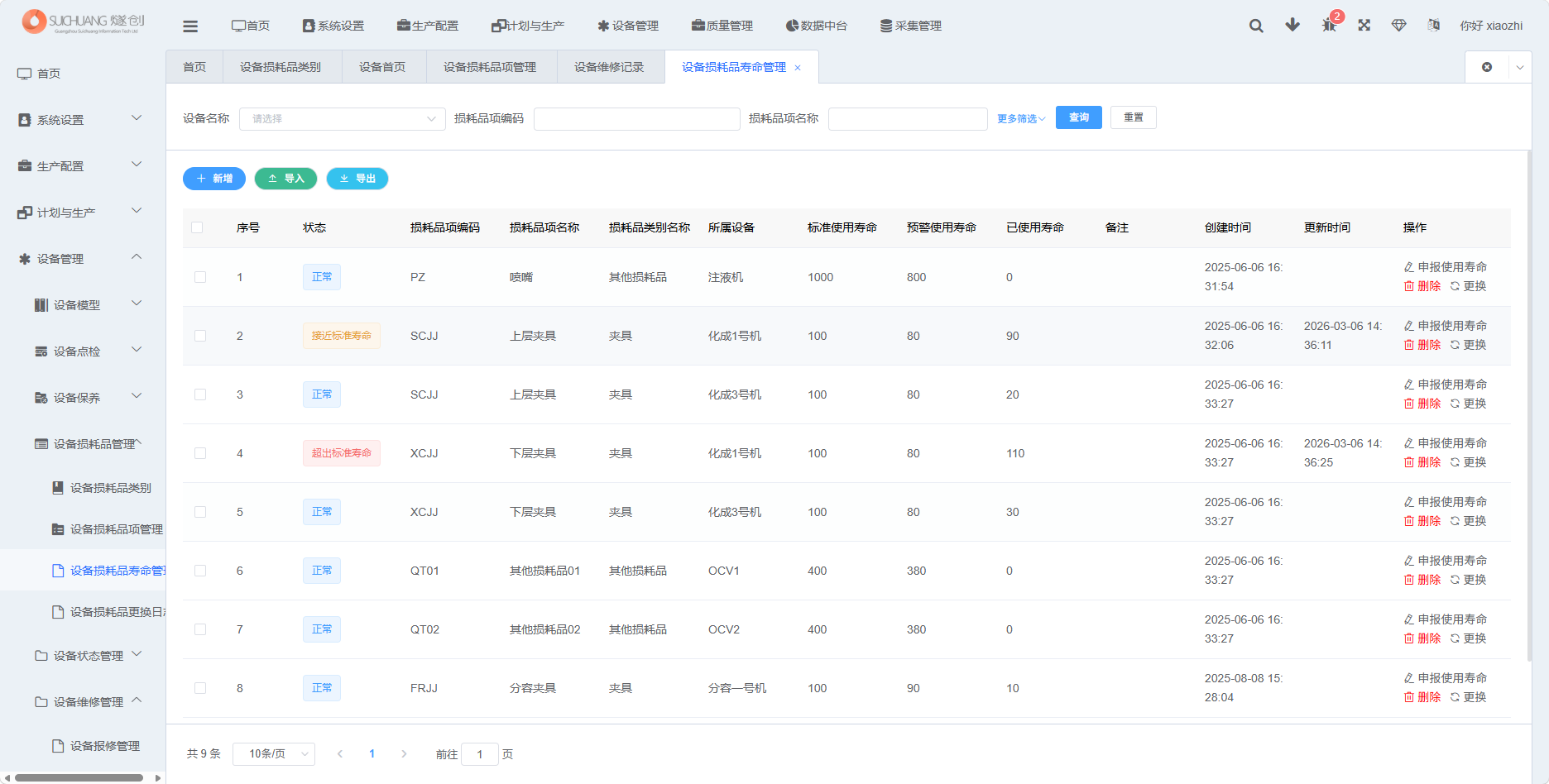Click the asterisk icon beside sidebar 设备管理
1549x784 pixels.
25,259
